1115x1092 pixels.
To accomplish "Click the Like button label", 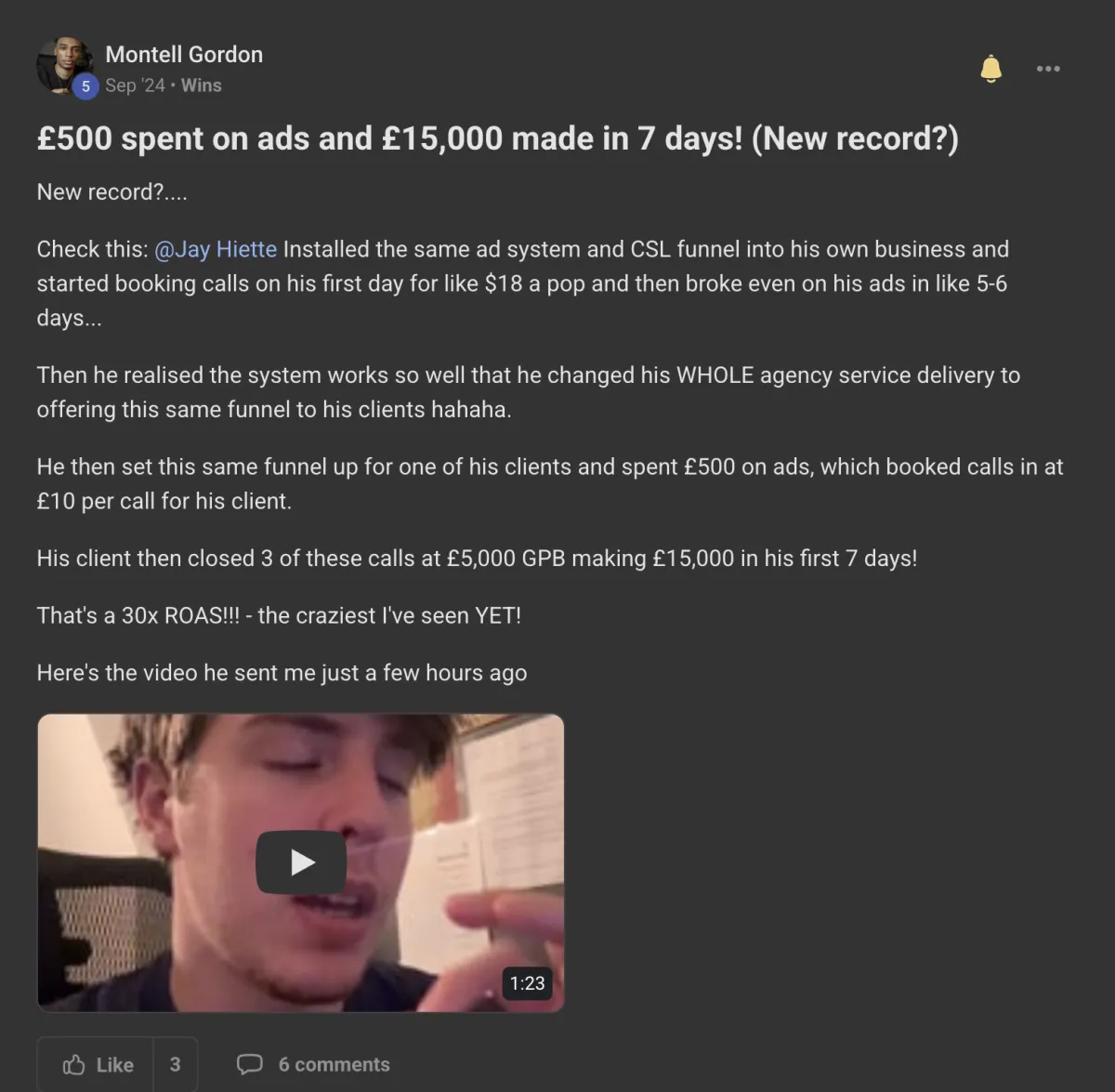I will 114,1065.
